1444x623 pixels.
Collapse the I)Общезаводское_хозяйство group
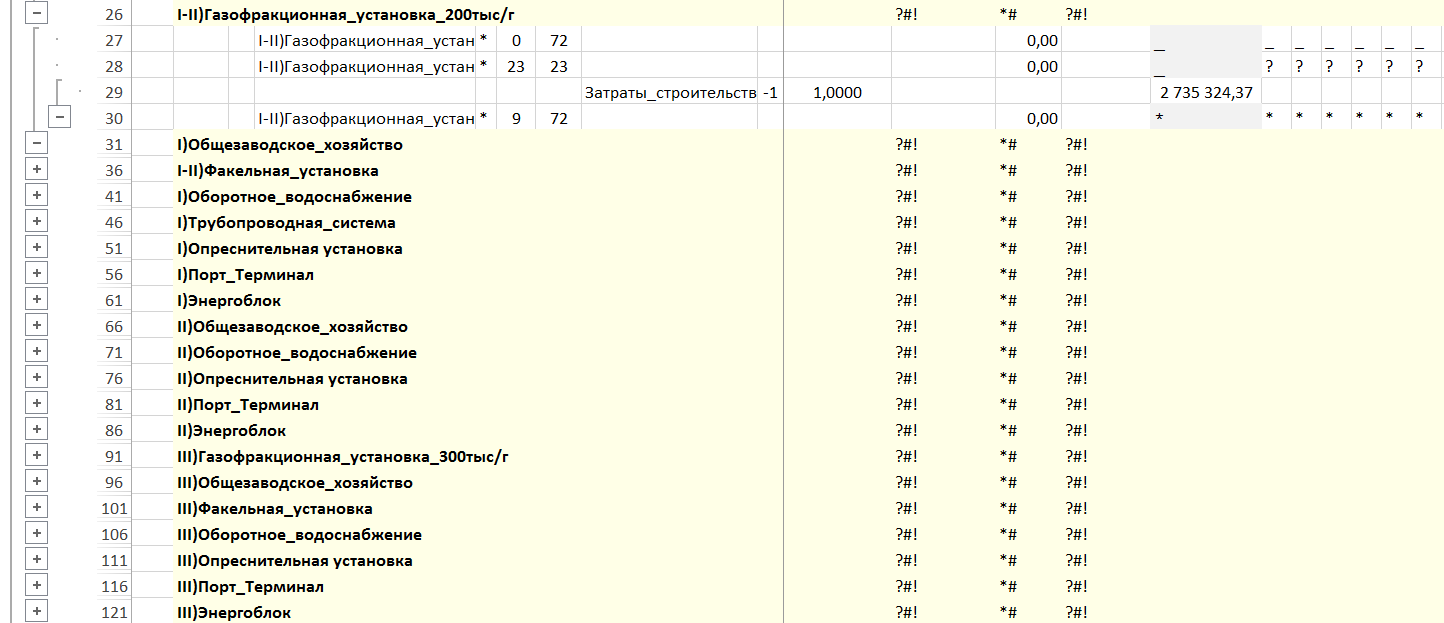pos(36,144)
